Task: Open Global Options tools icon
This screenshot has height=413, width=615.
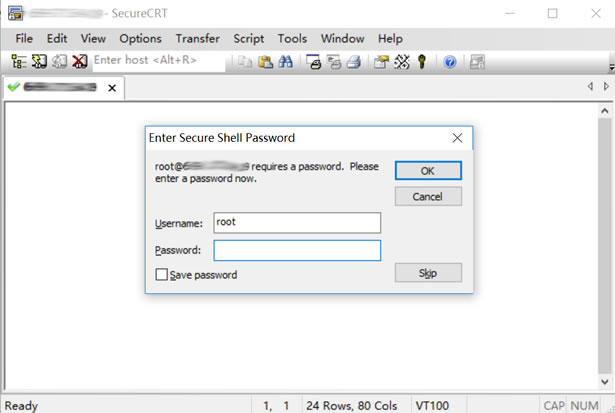Action: click(x=402, y=62)
